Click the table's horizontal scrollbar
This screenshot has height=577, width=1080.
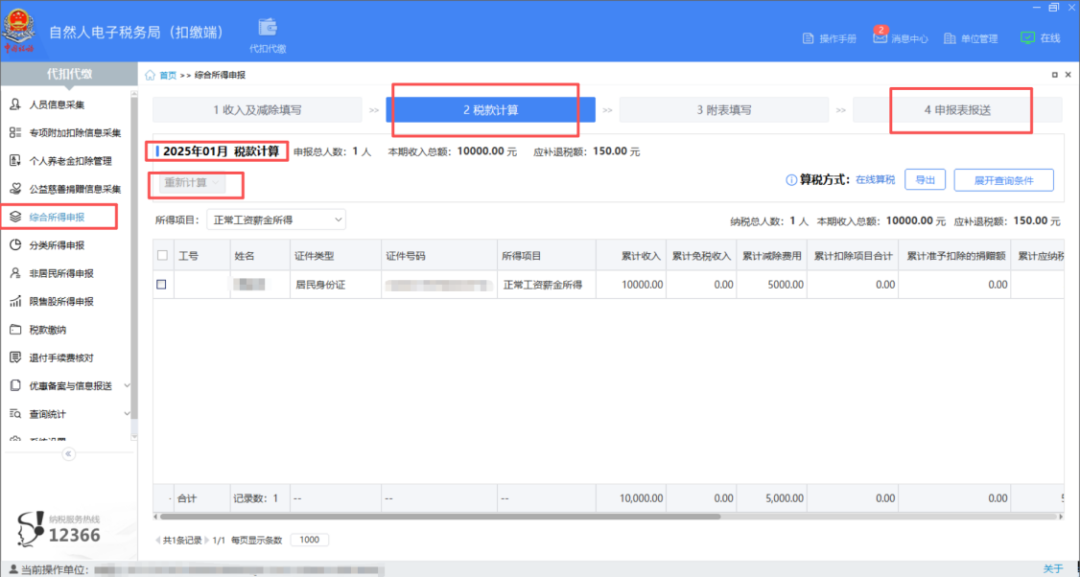pos(440,517)
